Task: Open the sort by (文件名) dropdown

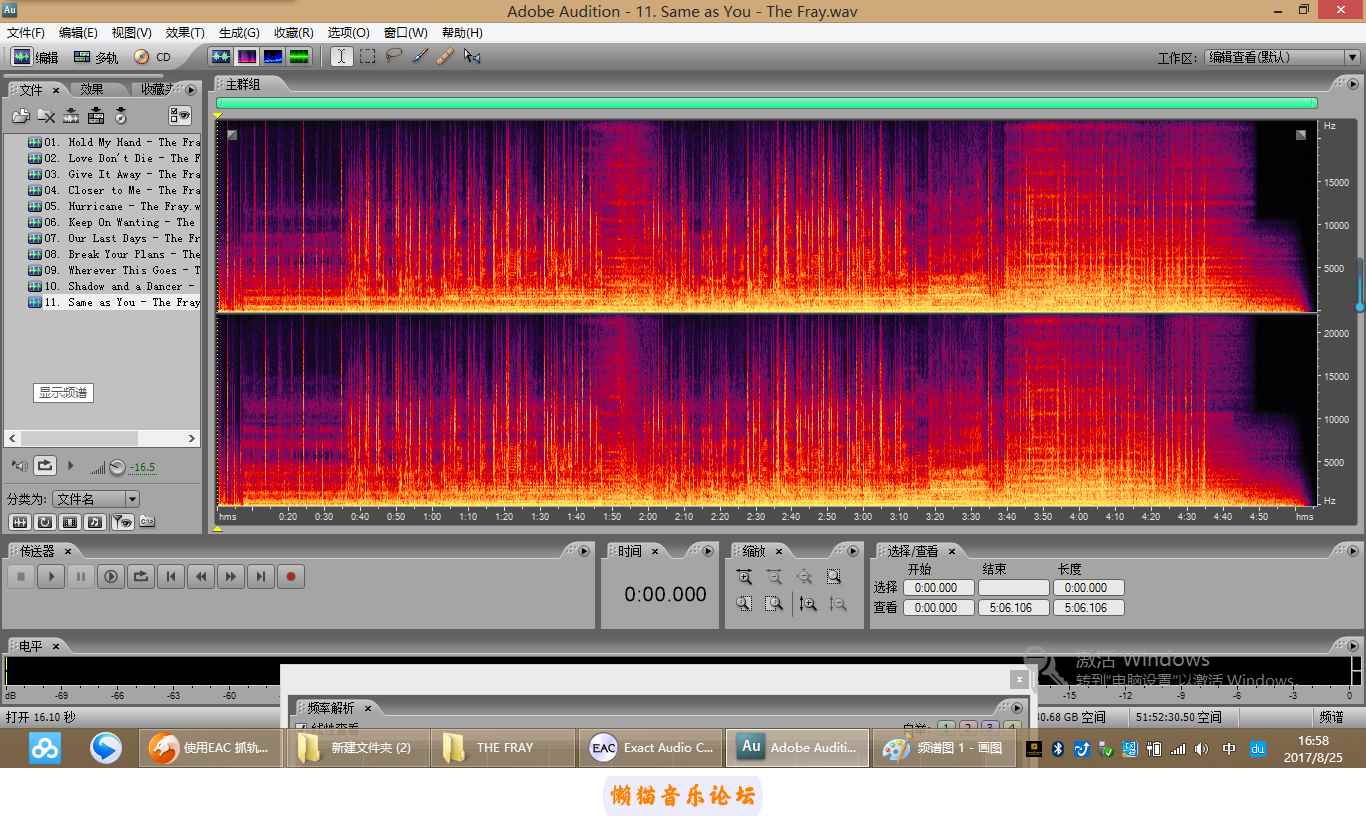Action: point(96,499)
